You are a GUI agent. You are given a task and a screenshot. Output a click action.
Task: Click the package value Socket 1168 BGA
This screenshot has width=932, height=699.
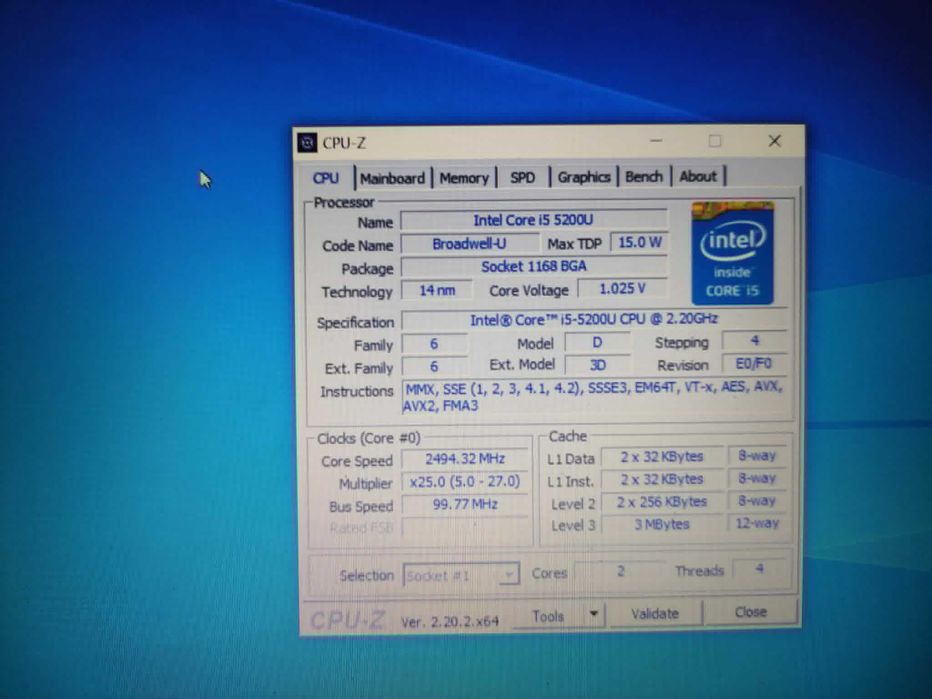point(534,266)
